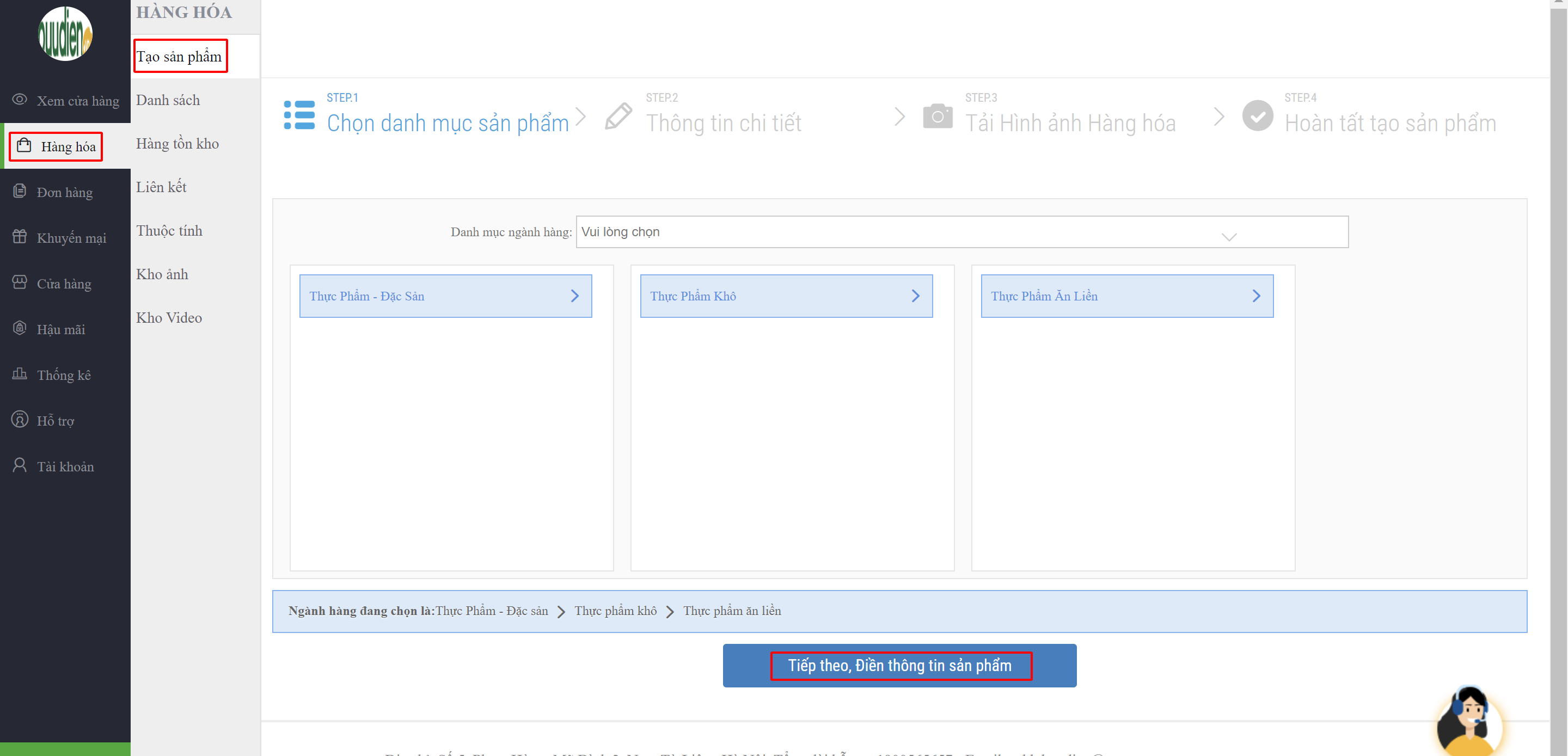The height and width of the screenshot is (756, 1568).
Task: Click the Thống kê bar chart icon
Action: pyautogui.click(x=20, y=374)
